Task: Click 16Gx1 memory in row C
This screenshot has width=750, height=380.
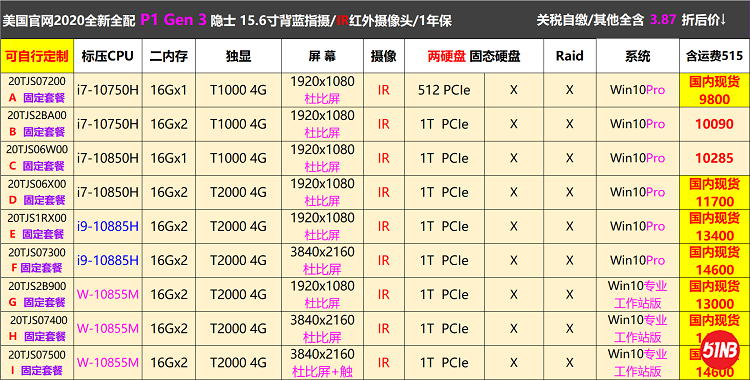Action: 169,158
